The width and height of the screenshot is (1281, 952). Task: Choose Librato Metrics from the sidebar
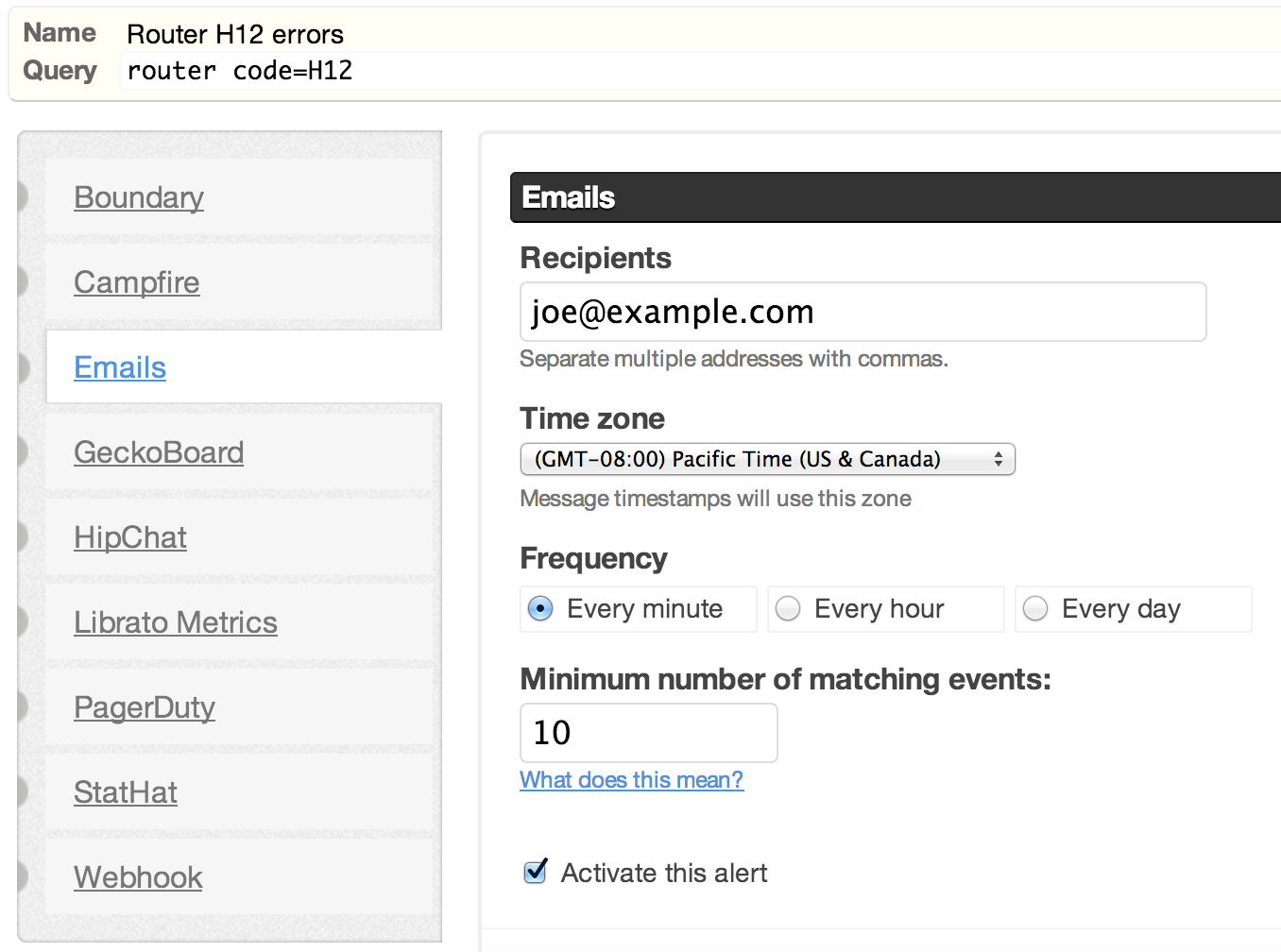pyautogui.click(x=176, y=622)
